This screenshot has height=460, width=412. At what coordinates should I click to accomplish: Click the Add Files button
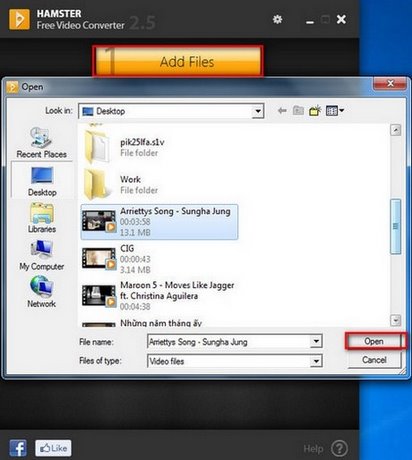tap(178, 61)
